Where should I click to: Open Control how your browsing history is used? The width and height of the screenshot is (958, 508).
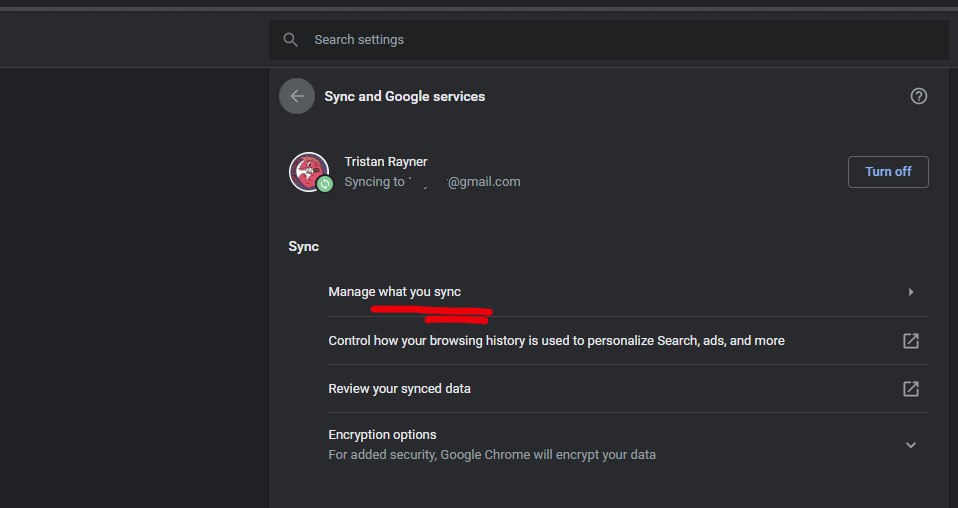click(x=556, y=341)
